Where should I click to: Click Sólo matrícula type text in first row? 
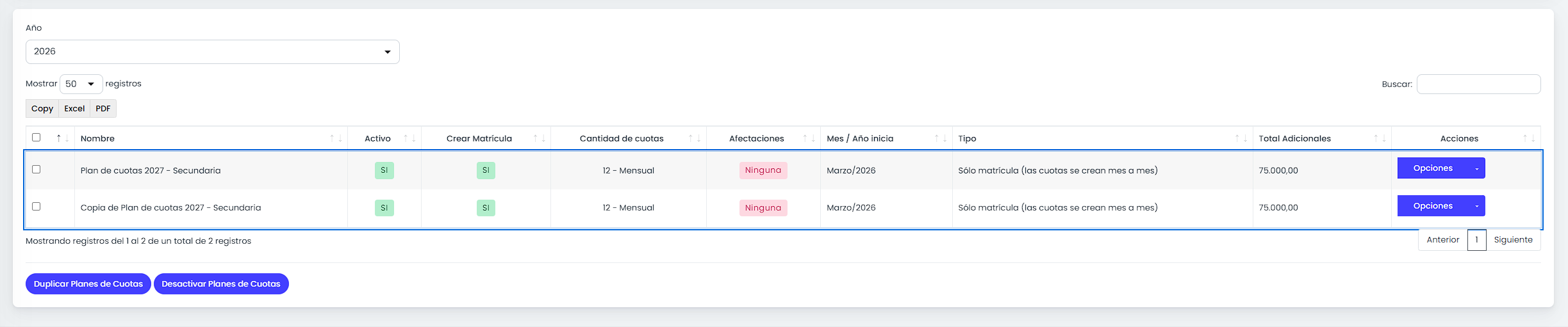click(x=1058, y=171)
